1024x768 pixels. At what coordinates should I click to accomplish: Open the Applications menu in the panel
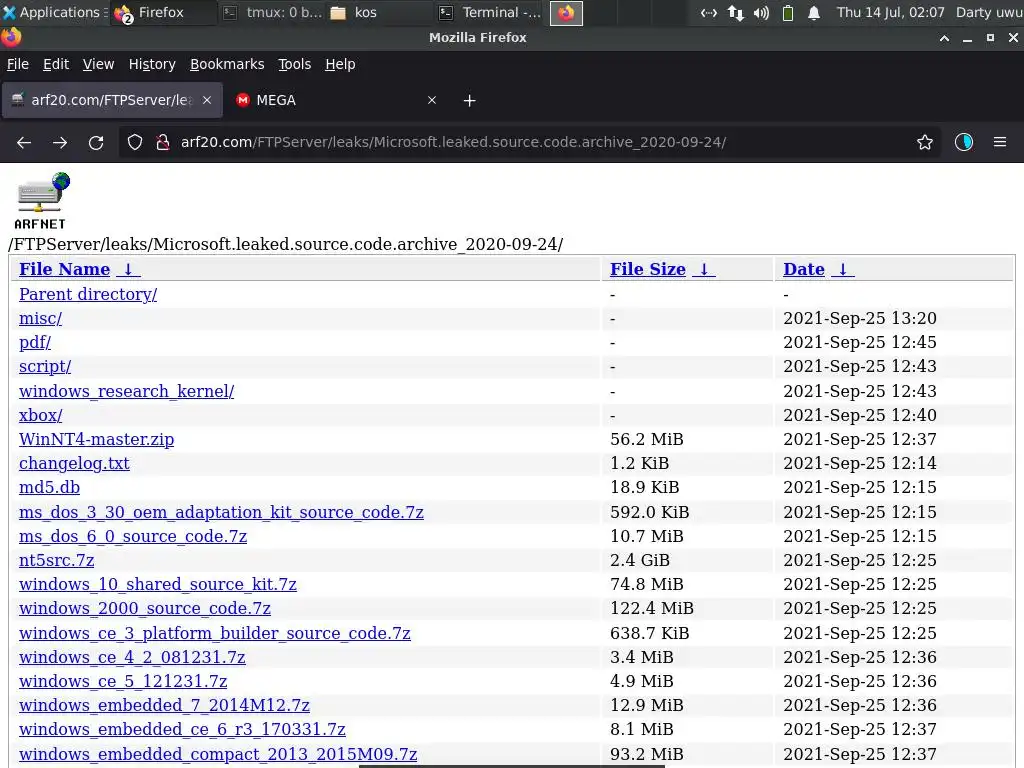coord(54,12)
